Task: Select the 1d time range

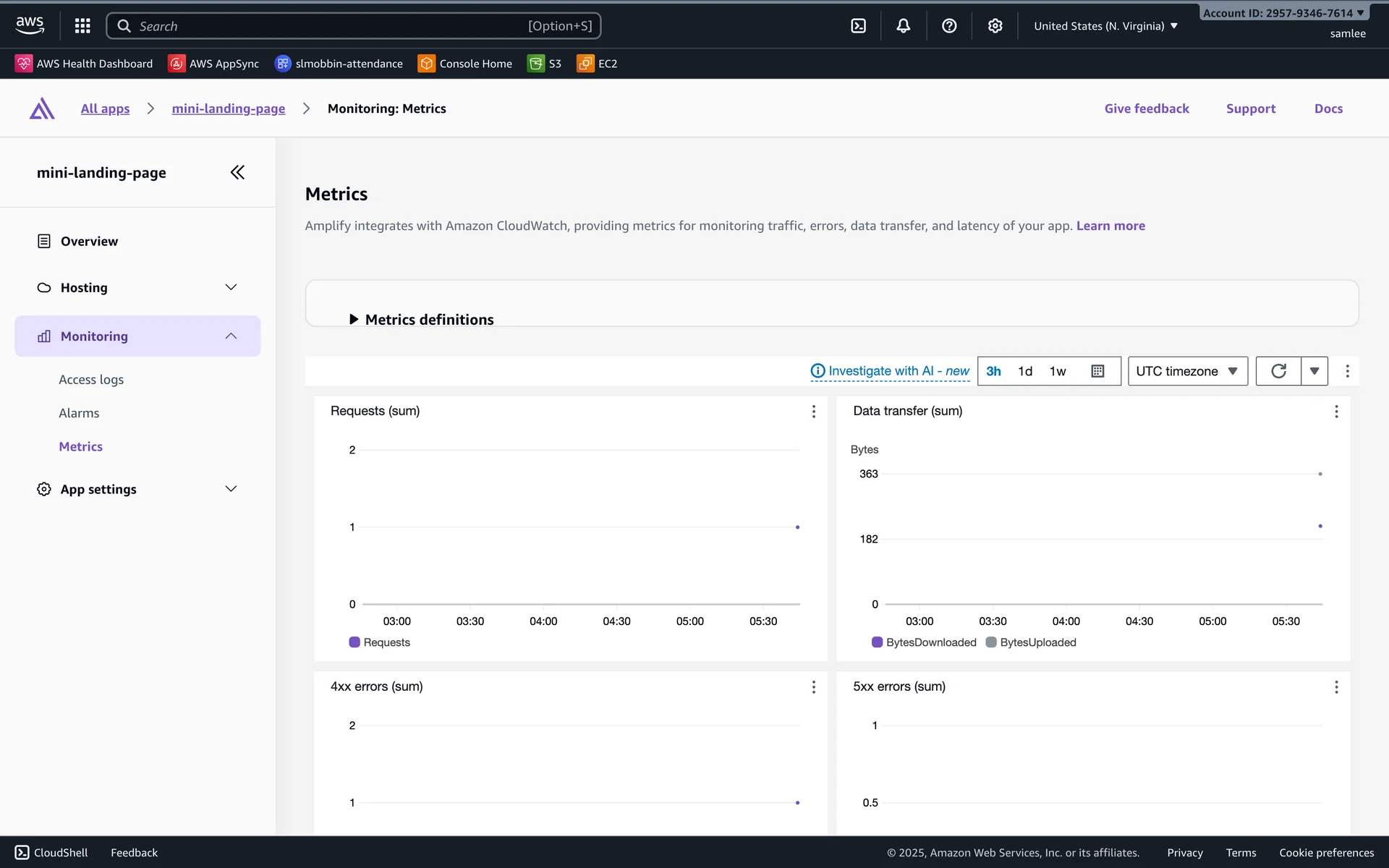Action: click(x=1025, y=371)
